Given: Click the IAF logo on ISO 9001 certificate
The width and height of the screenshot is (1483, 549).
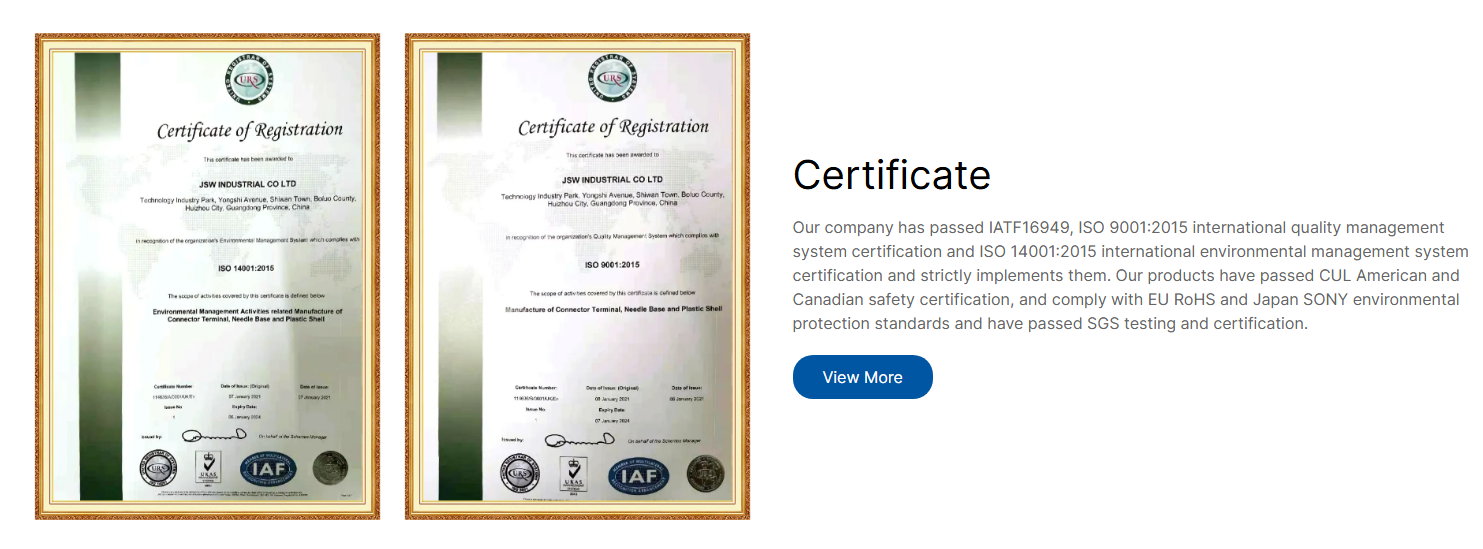Looking at the screenshot, I should (639, 475).
